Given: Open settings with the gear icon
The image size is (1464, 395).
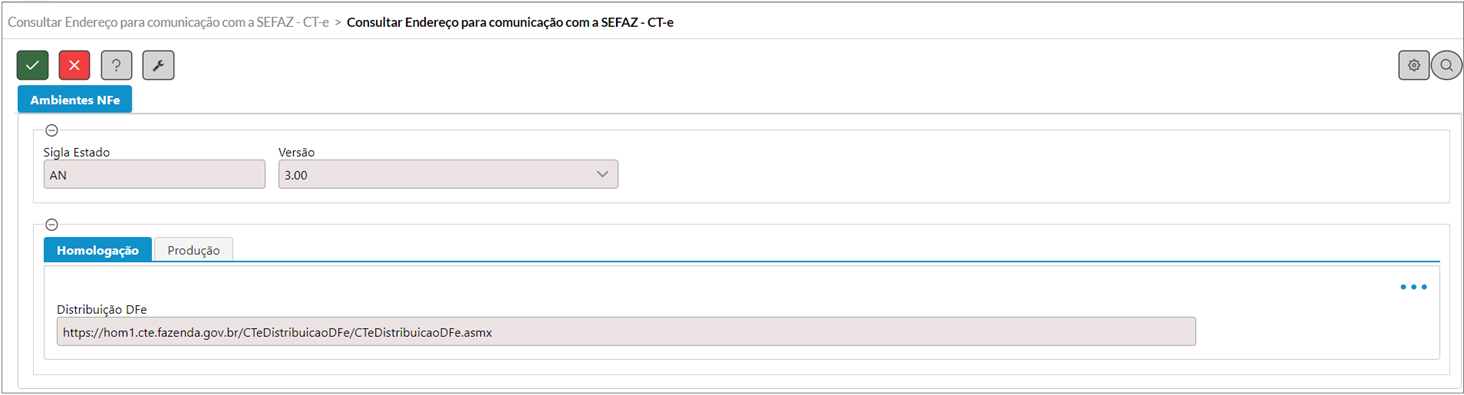Looking at the screenshot, I should [x=1414, y=65].
